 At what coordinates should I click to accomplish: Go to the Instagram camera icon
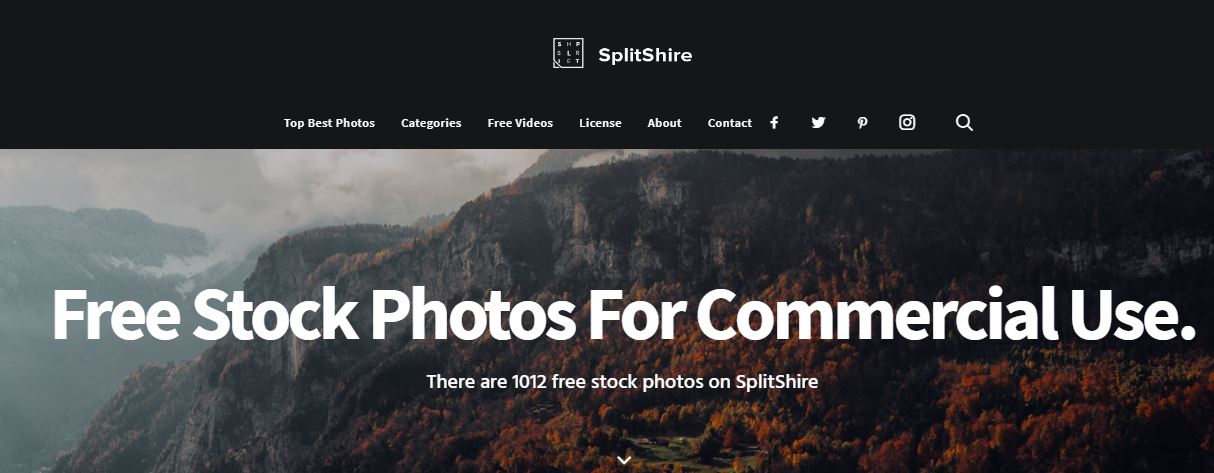pos(907,122)
